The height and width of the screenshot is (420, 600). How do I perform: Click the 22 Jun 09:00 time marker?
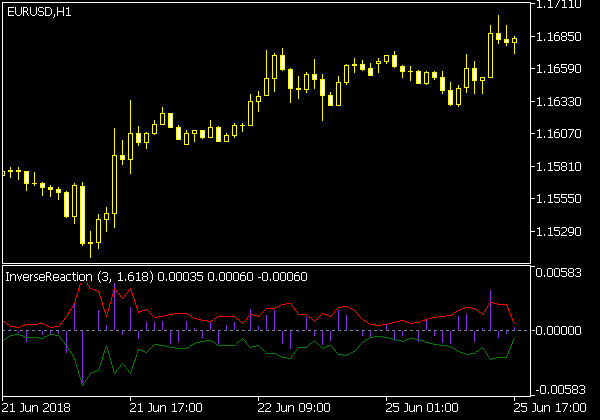click(x=294, y=408)
